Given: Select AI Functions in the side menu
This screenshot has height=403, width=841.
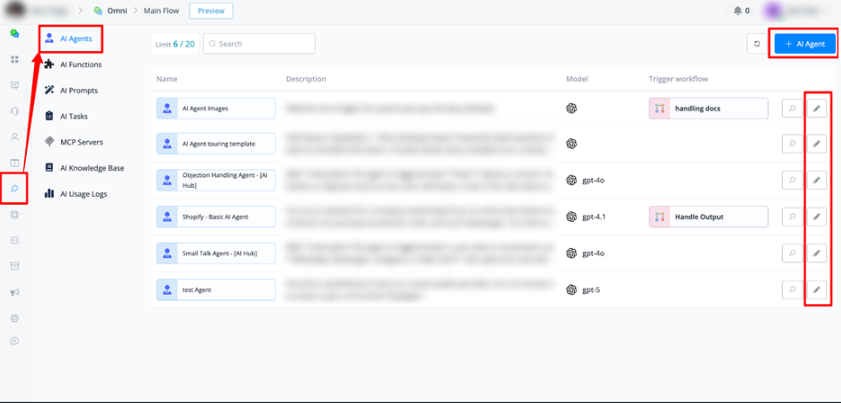Looking at the screenshot, I should point(80,64).
